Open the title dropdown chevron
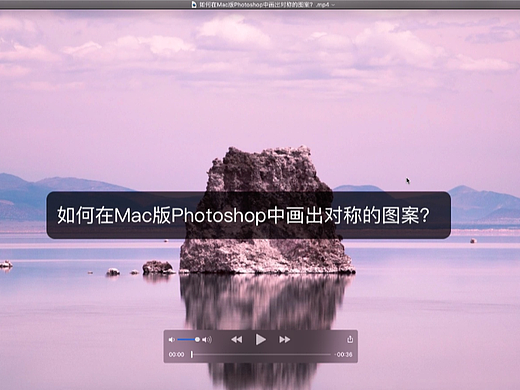520x390 pixels. click(x=333, y=5)
